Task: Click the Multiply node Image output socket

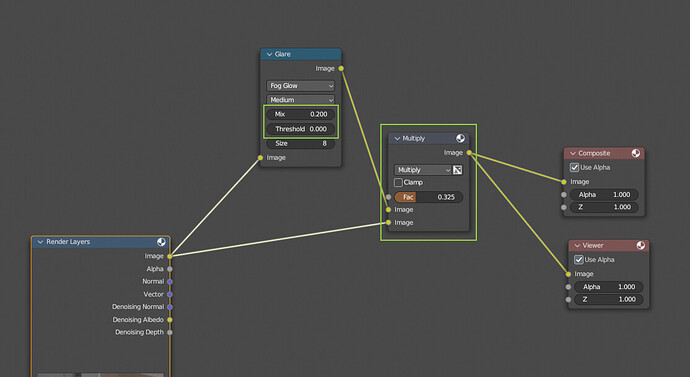Action: tap(469, 153)
